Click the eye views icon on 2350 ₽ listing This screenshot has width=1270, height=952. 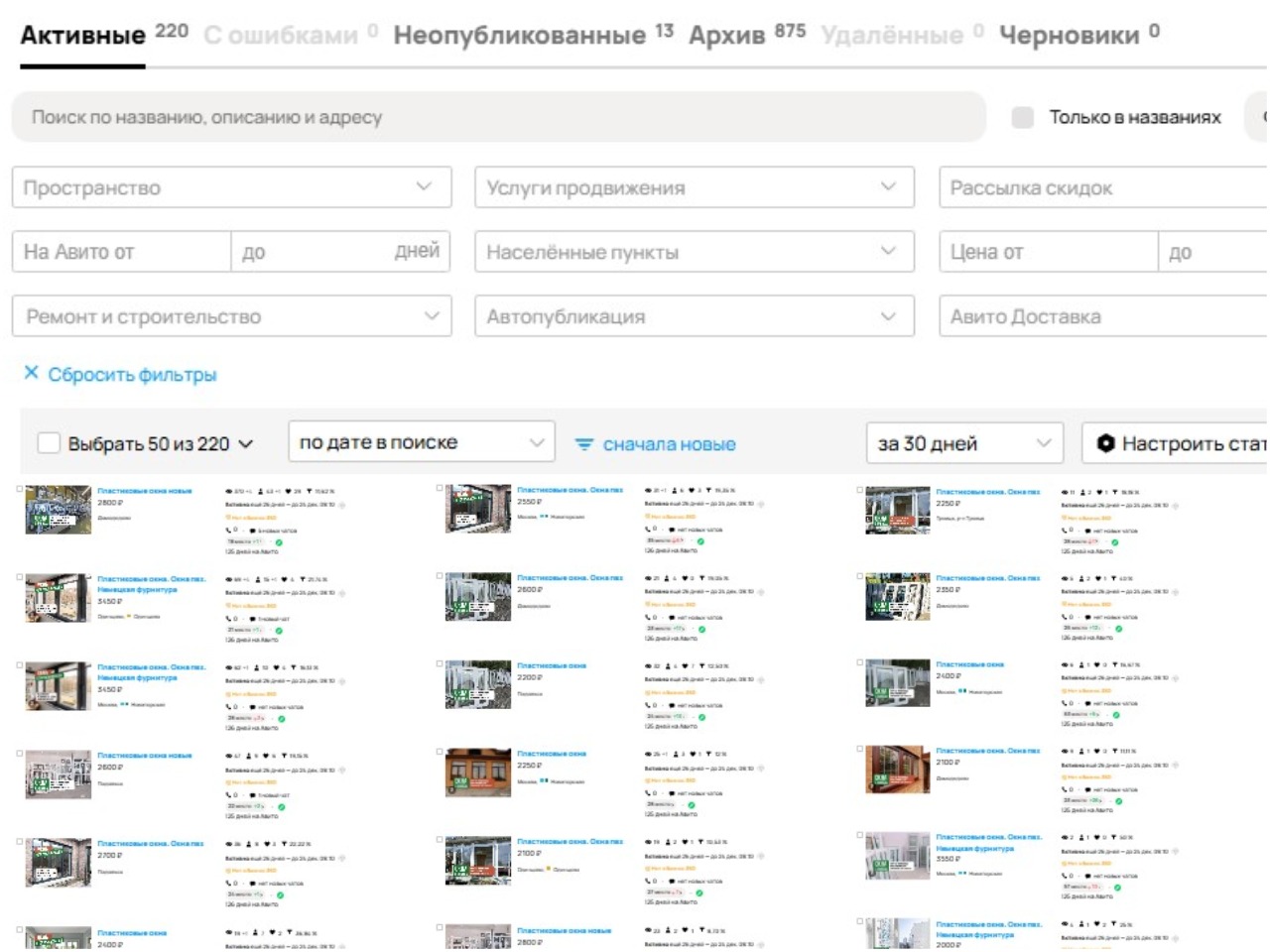(x=1066, y=579)
